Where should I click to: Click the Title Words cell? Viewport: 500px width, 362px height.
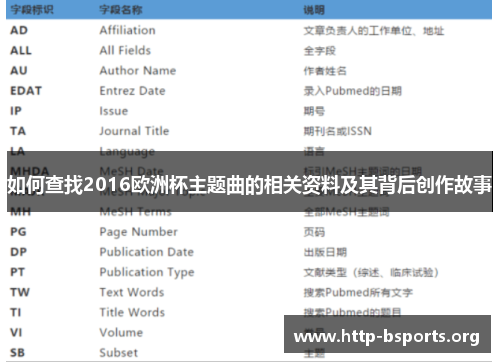[132, 313]
